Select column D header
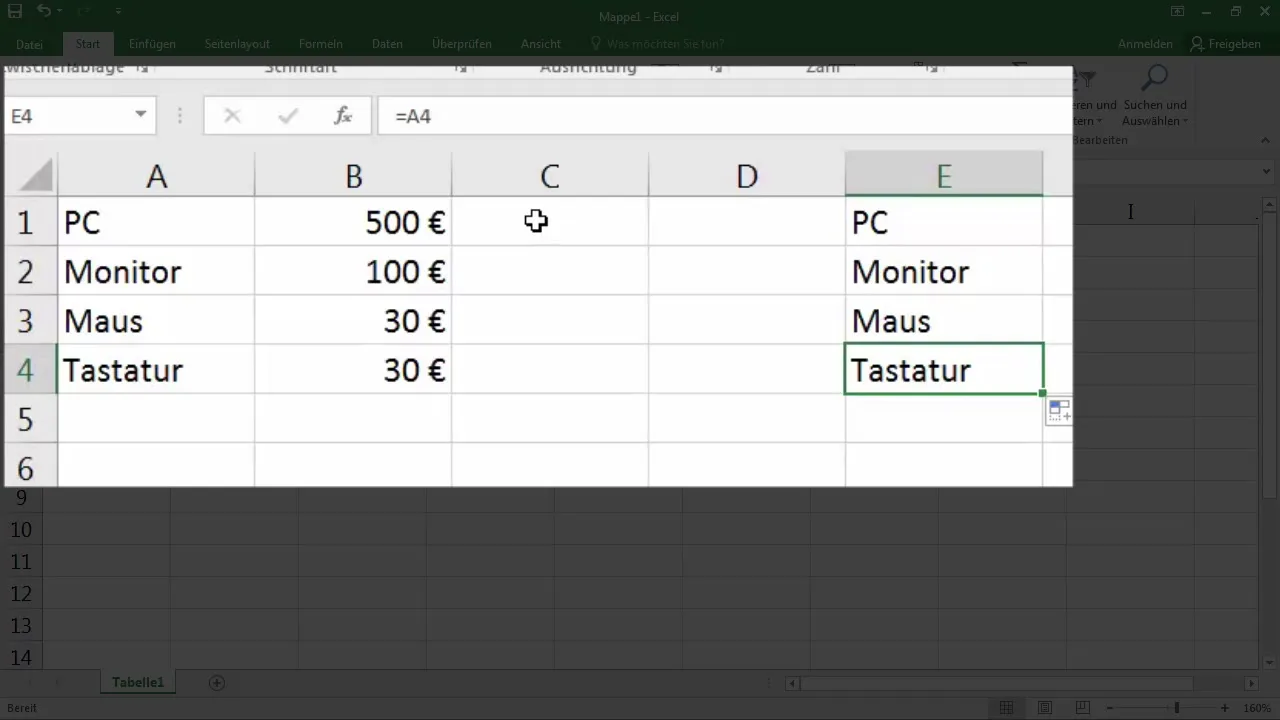 (x=747, y=176)
